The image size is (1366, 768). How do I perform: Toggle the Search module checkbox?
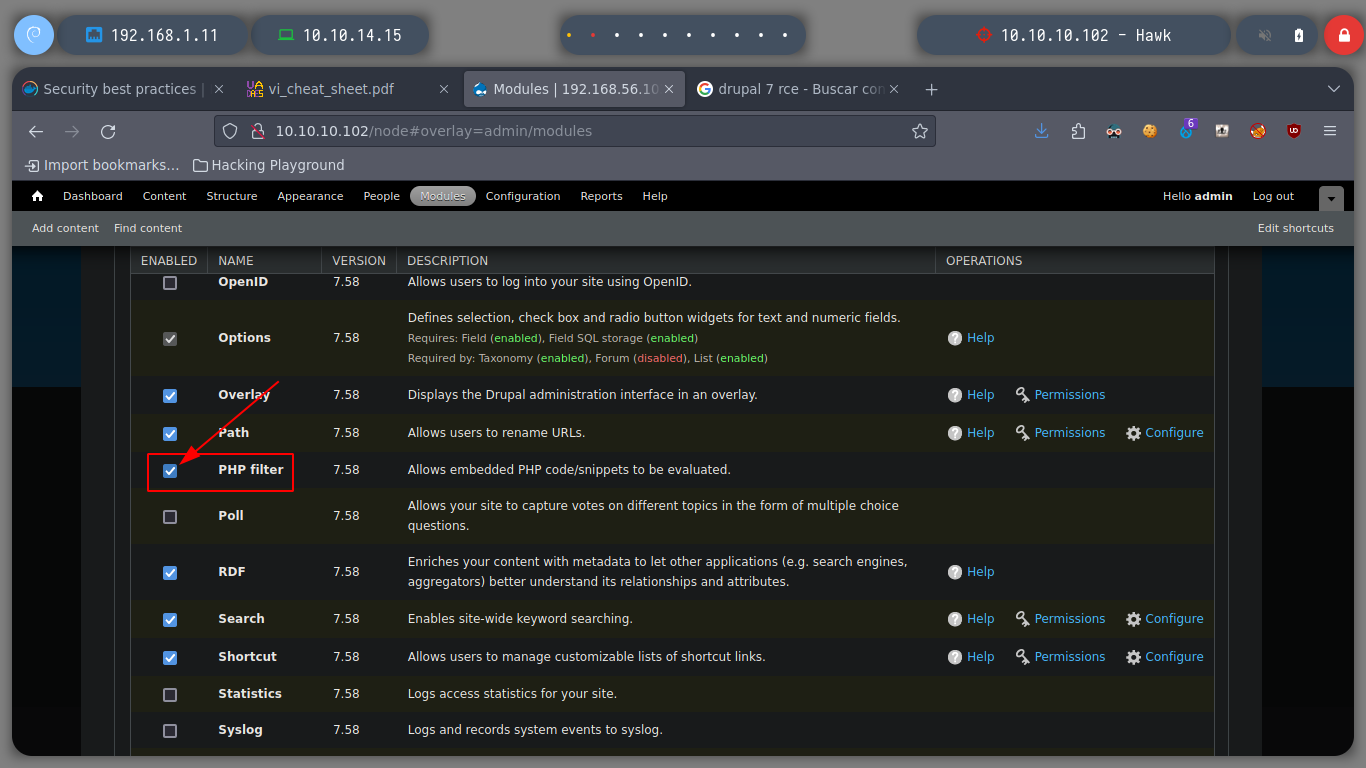click(x=170, y=620)
